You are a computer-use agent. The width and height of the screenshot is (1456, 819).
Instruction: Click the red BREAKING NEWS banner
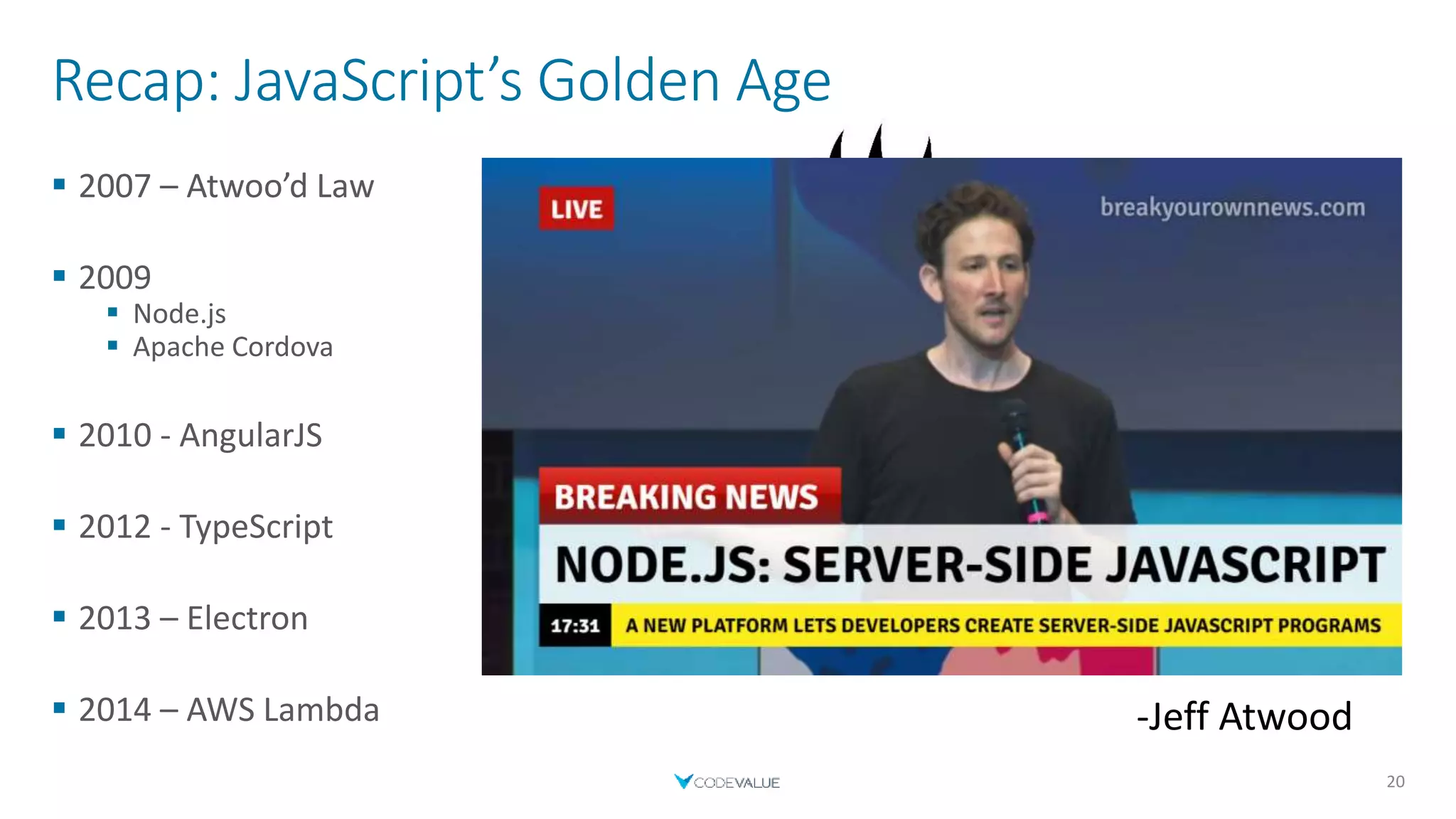pyautogui.click(x=689, y=496)
